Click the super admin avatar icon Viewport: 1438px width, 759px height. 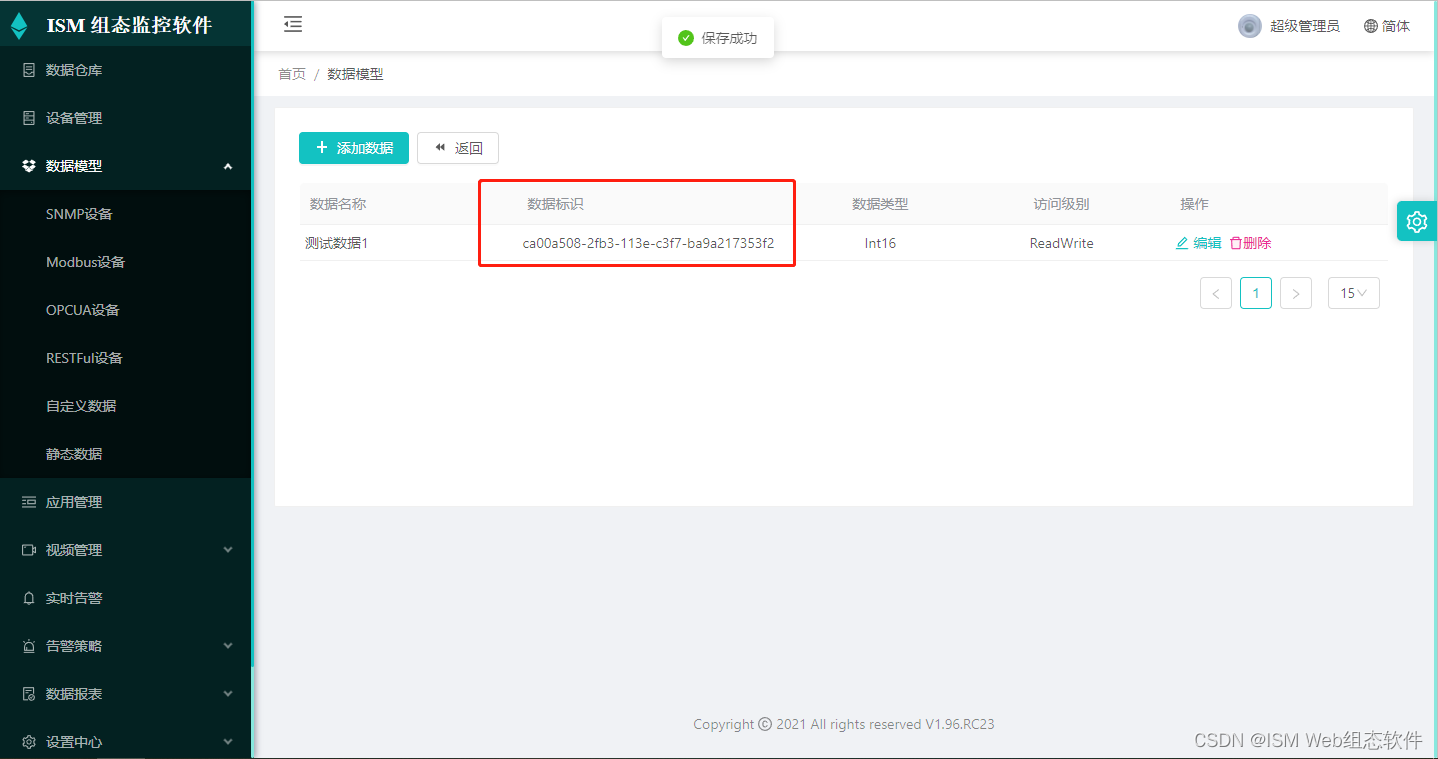click(1249, 26)
